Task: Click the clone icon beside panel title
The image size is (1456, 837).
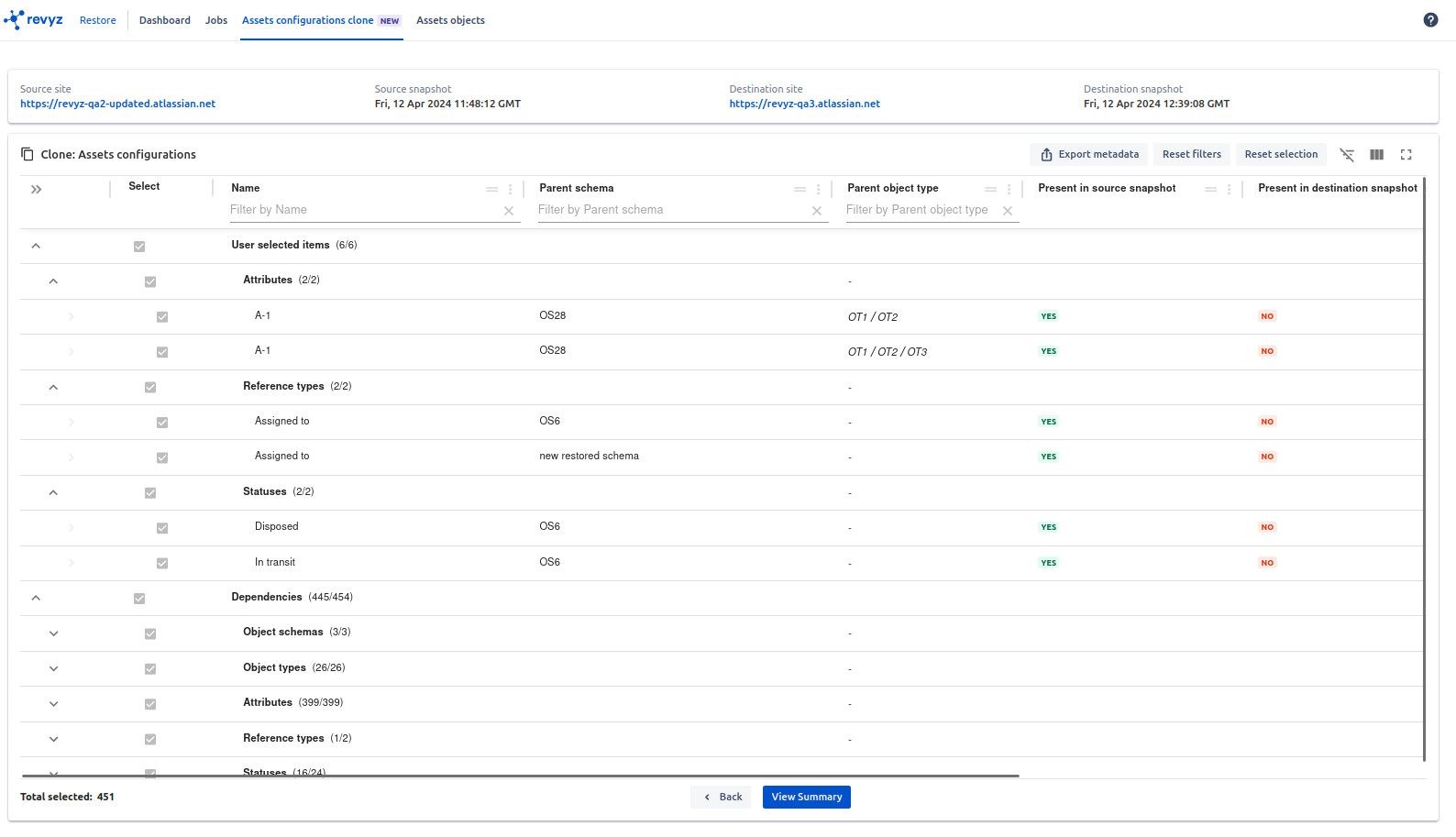Action: pos(28,154)
